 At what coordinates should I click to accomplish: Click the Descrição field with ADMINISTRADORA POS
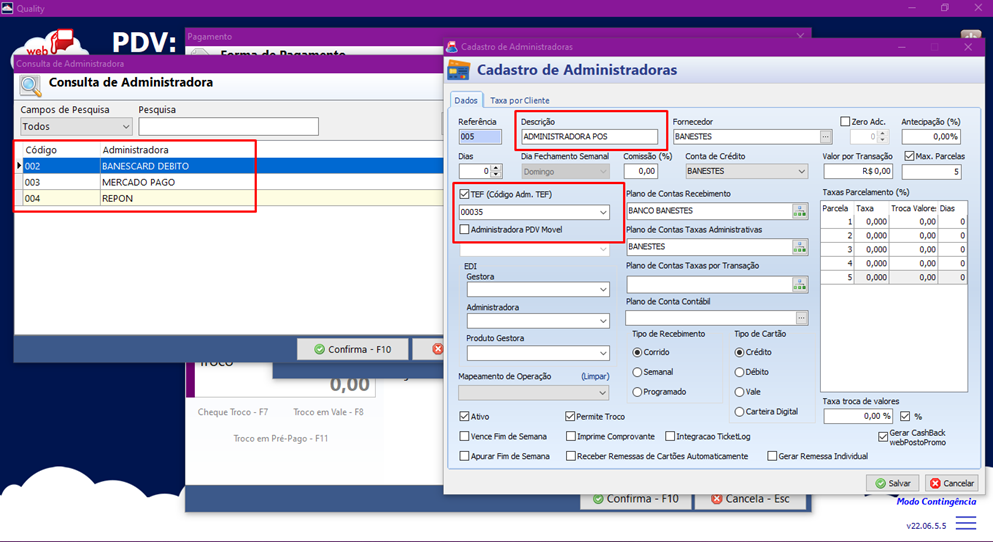(590, 136)
